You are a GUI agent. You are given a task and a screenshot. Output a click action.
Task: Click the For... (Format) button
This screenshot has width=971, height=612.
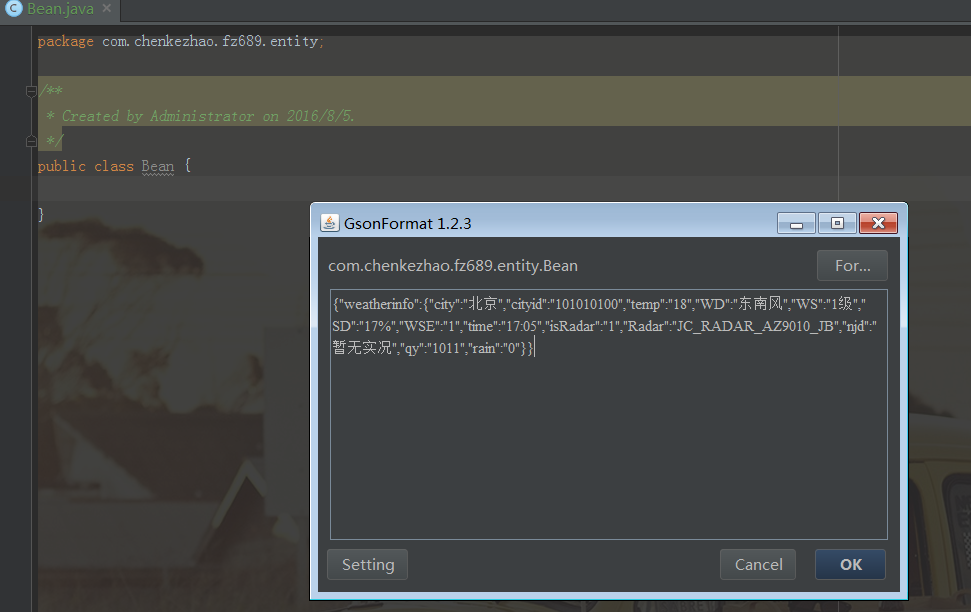[x=852, y=266]
